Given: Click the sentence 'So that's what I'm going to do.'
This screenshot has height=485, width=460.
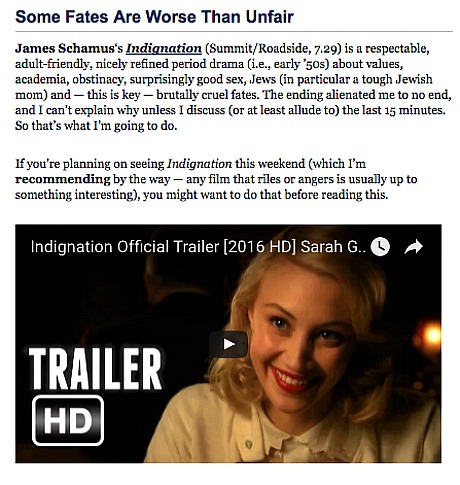Looking at the screenshot, I should click(96, 126).
